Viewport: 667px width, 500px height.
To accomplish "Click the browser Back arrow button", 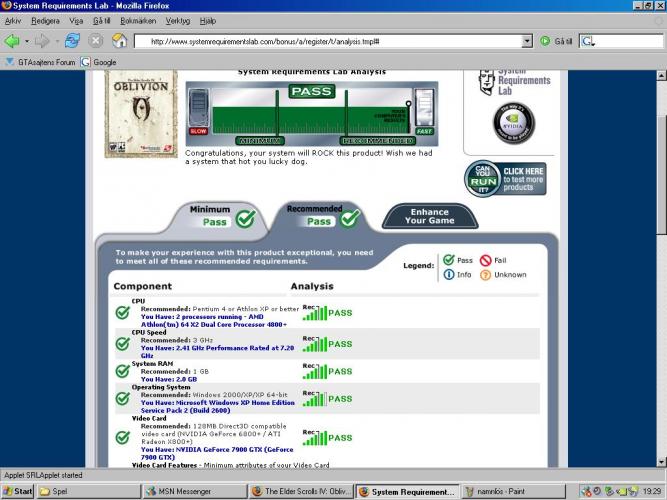I will pyautogui.click(x=12, y=41).
